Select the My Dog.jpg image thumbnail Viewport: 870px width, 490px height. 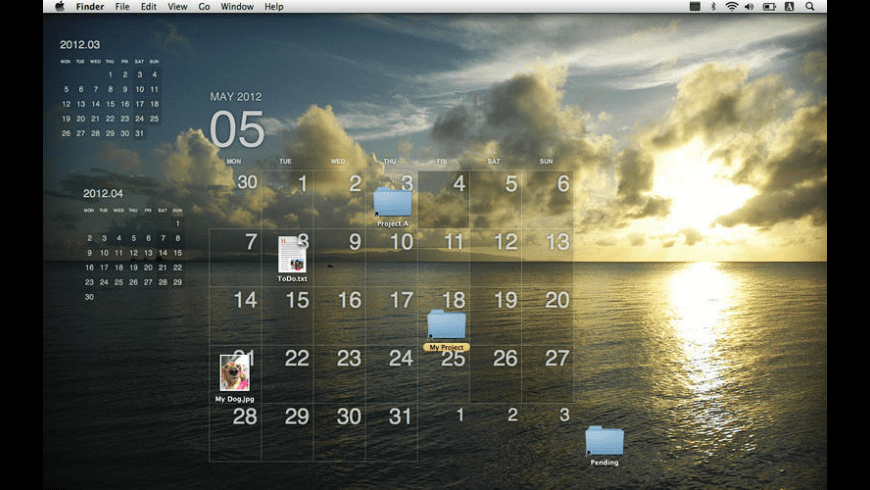[x=234, y=373]
